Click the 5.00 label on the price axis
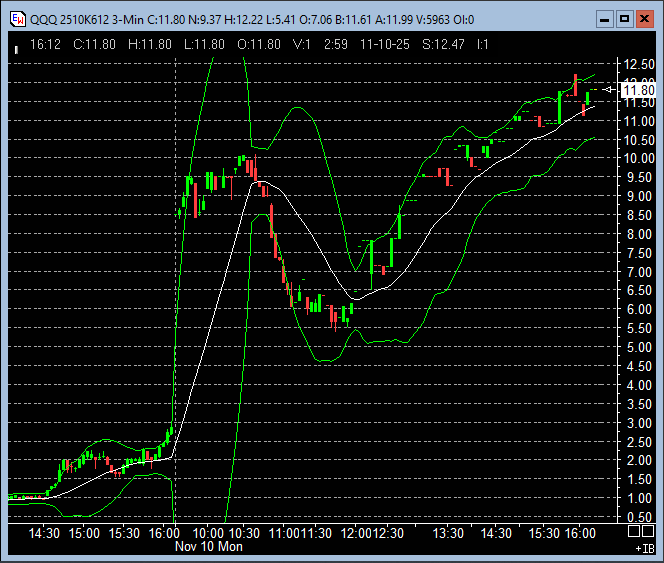 coord(638,347)
